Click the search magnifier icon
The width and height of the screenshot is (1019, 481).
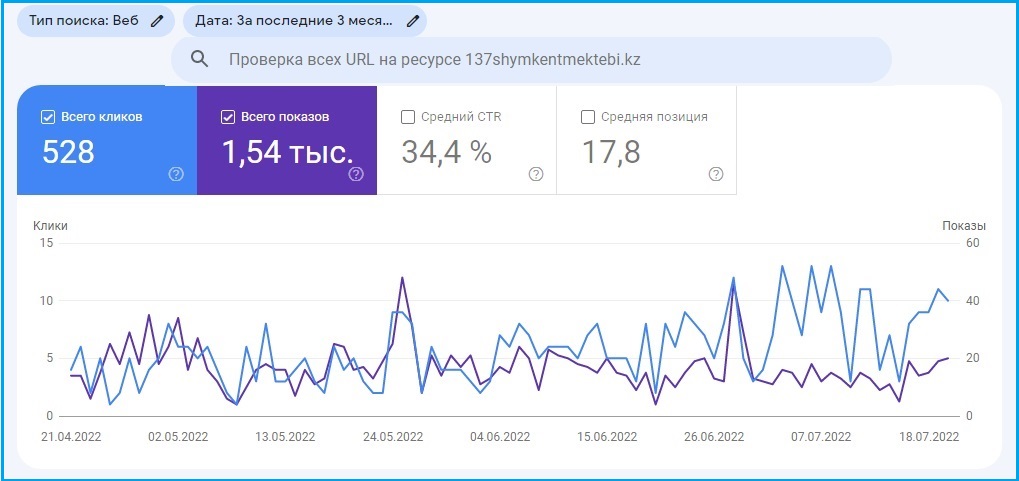pyautogui.click(x=200, y=59)
